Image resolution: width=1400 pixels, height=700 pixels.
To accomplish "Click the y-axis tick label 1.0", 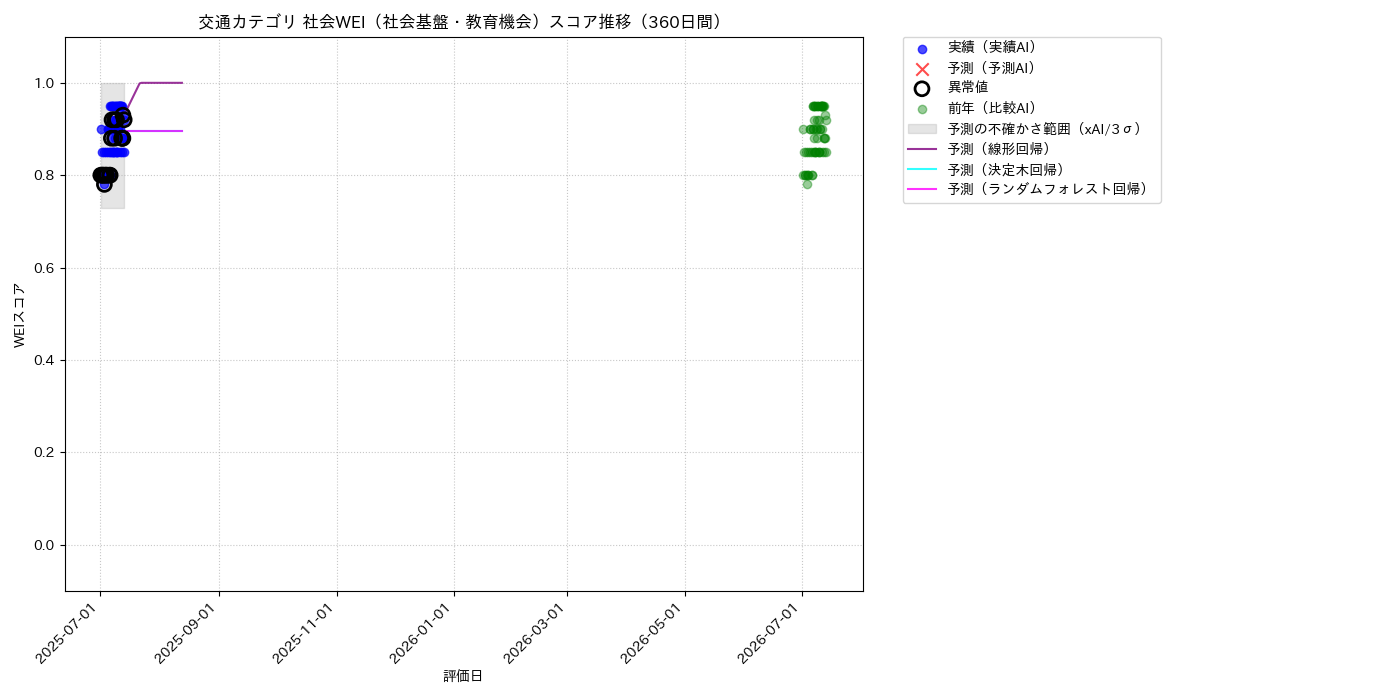I will [43, 83].
